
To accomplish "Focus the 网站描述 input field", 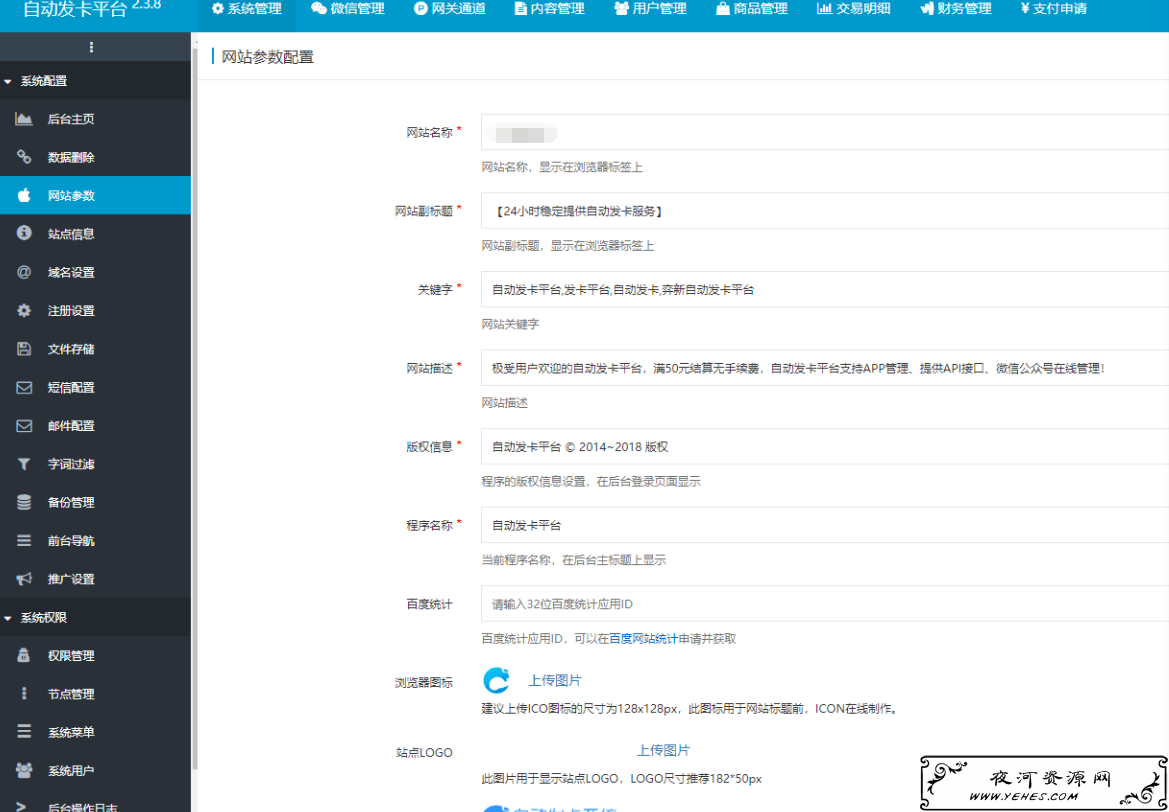I will (x=825, y=368).
